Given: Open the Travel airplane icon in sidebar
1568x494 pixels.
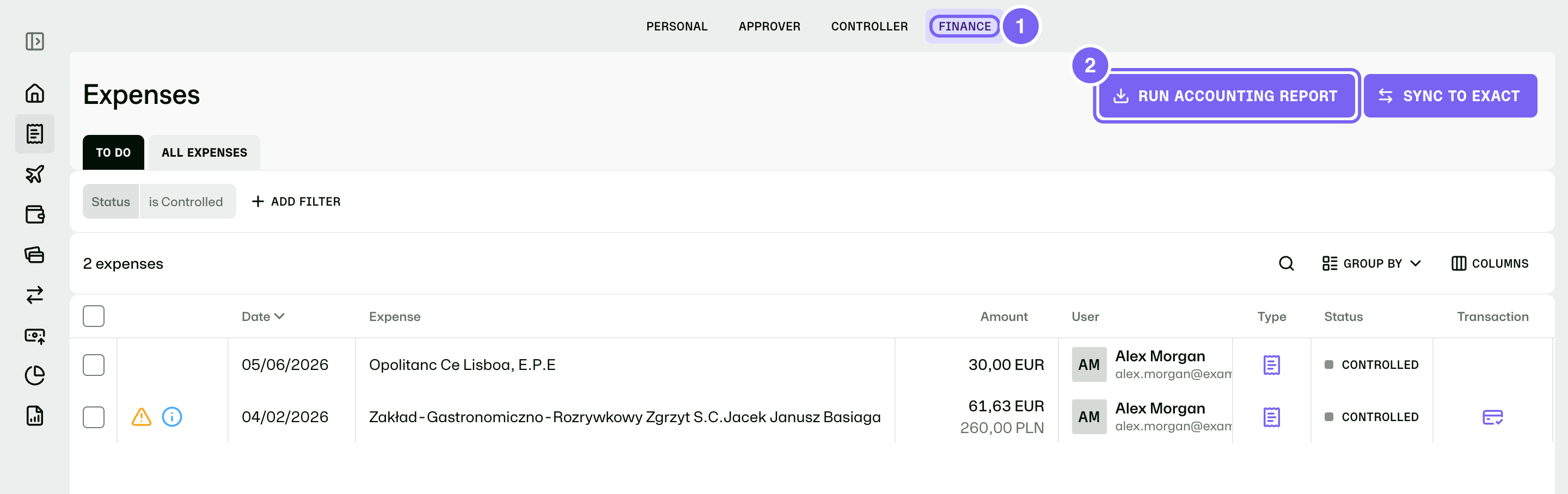Looking at the screenshot, I should click(35, 174).
